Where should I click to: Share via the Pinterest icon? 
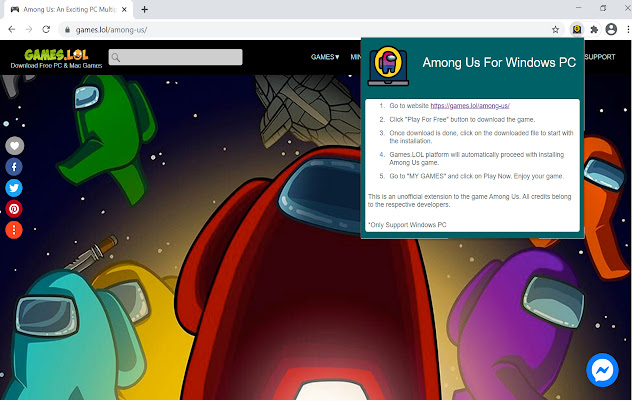[x=14, y=209]
